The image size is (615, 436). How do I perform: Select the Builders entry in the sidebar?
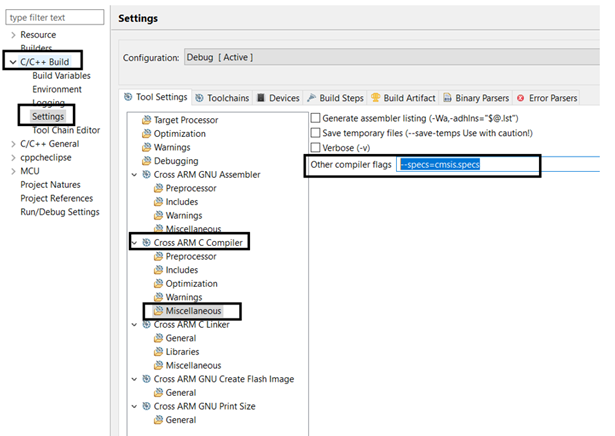[36, 48]
